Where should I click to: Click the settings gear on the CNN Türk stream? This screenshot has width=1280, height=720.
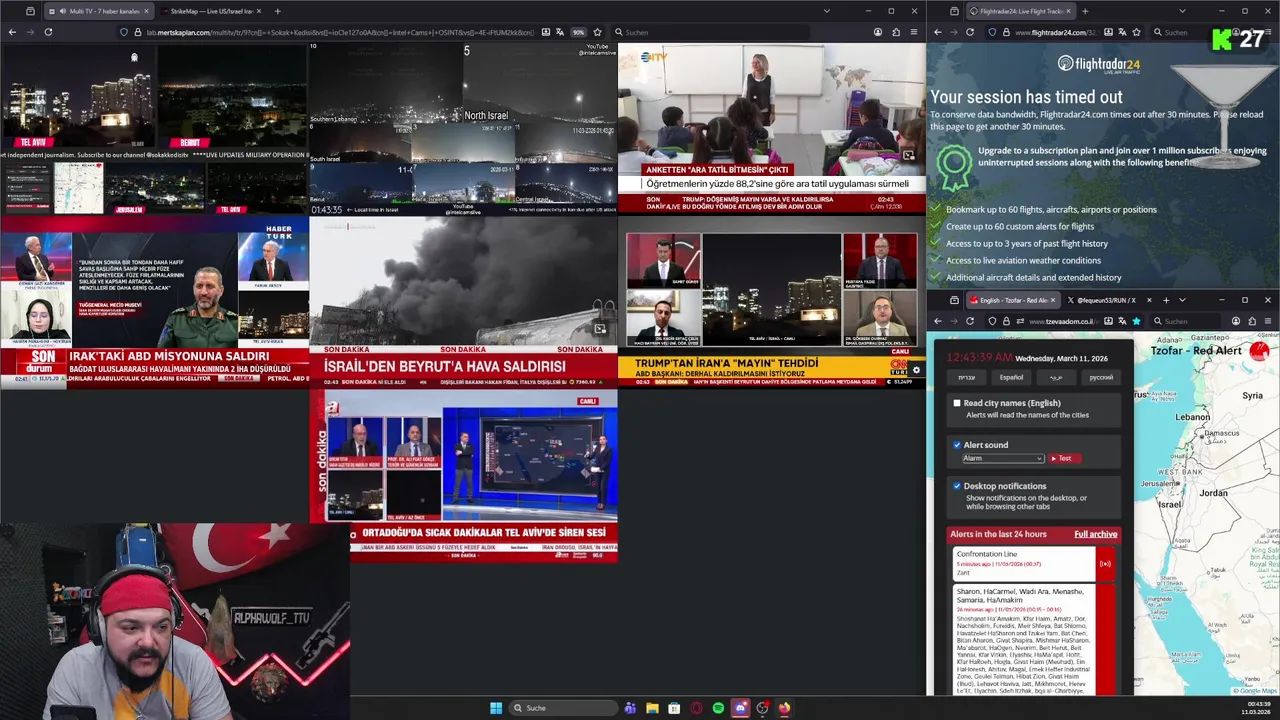click(915, 371)
